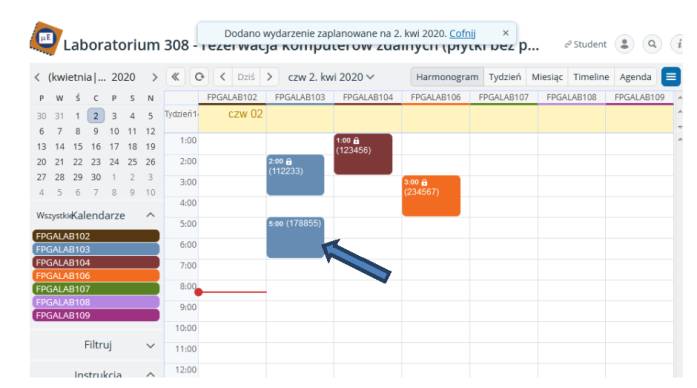
Task: Open the czw 2. kwi 2020 date dropdown
Action: click(331, 77)
